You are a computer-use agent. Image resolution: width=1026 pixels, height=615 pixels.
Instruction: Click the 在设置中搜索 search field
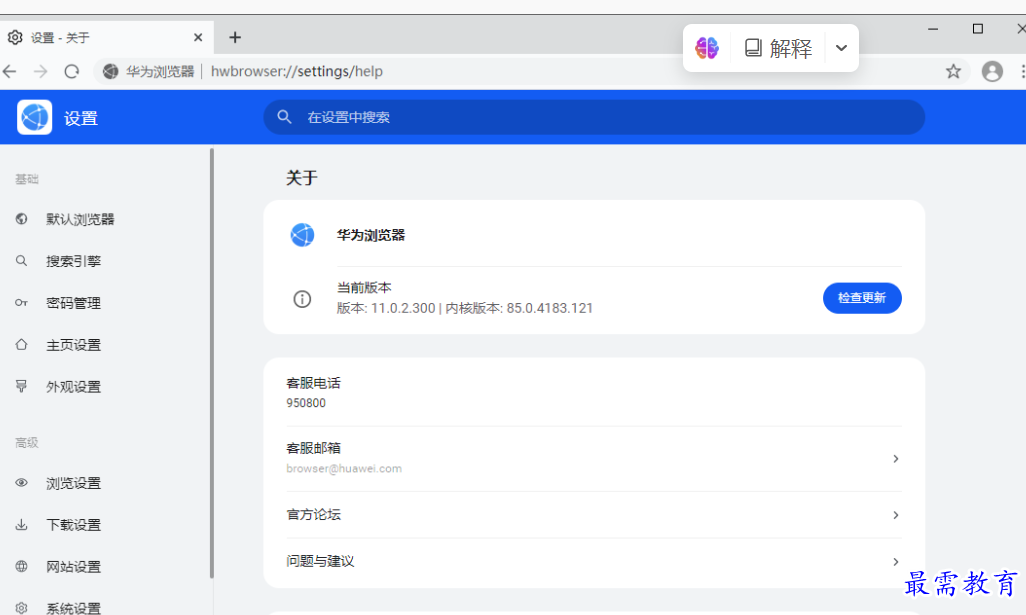pos(594,117)
